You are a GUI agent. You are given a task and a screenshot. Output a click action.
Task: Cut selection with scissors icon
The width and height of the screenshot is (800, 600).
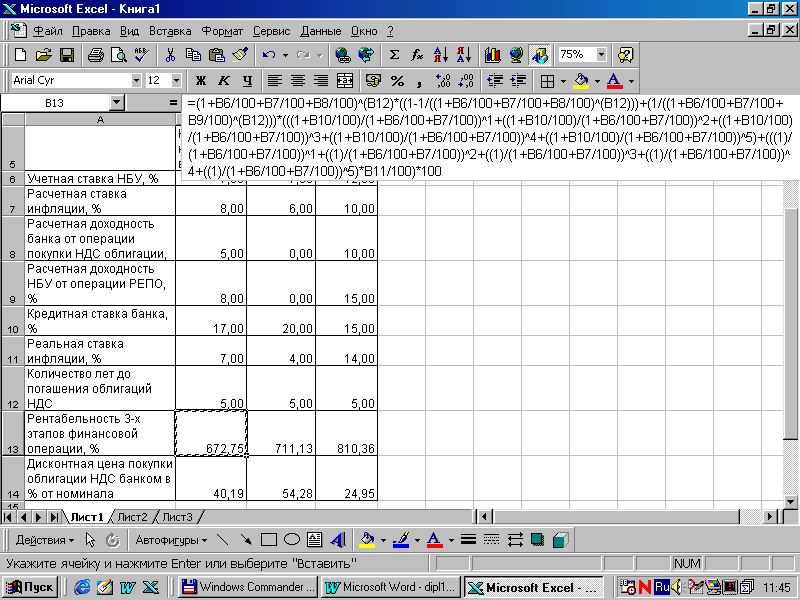[x=170, y=55]
